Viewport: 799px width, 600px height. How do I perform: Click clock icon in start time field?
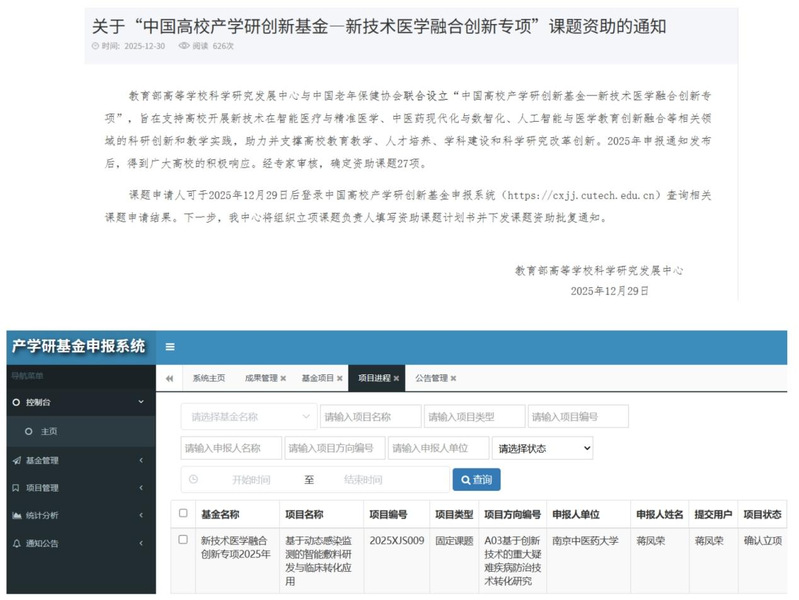coord(193,480)
